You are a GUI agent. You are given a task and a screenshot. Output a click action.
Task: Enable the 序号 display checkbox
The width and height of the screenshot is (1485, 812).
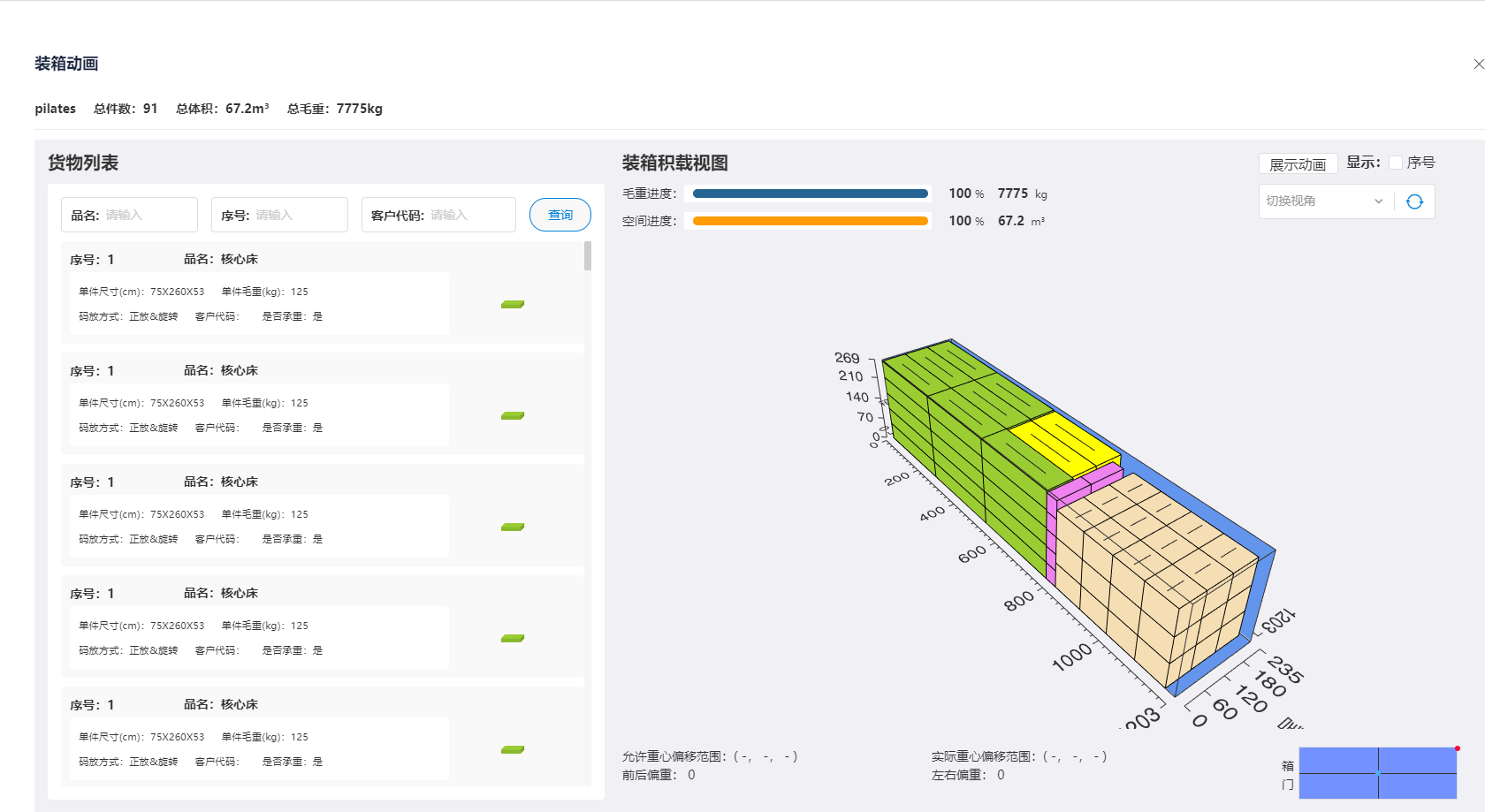[1396, 163]
